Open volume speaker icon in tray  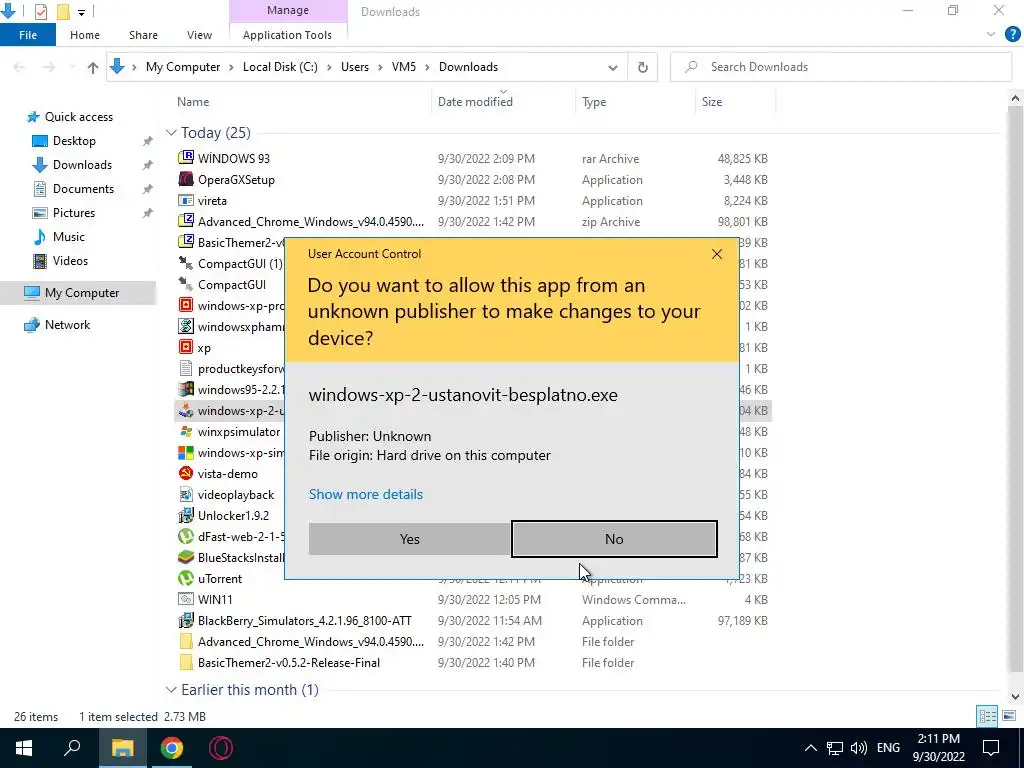pos(859,748)
